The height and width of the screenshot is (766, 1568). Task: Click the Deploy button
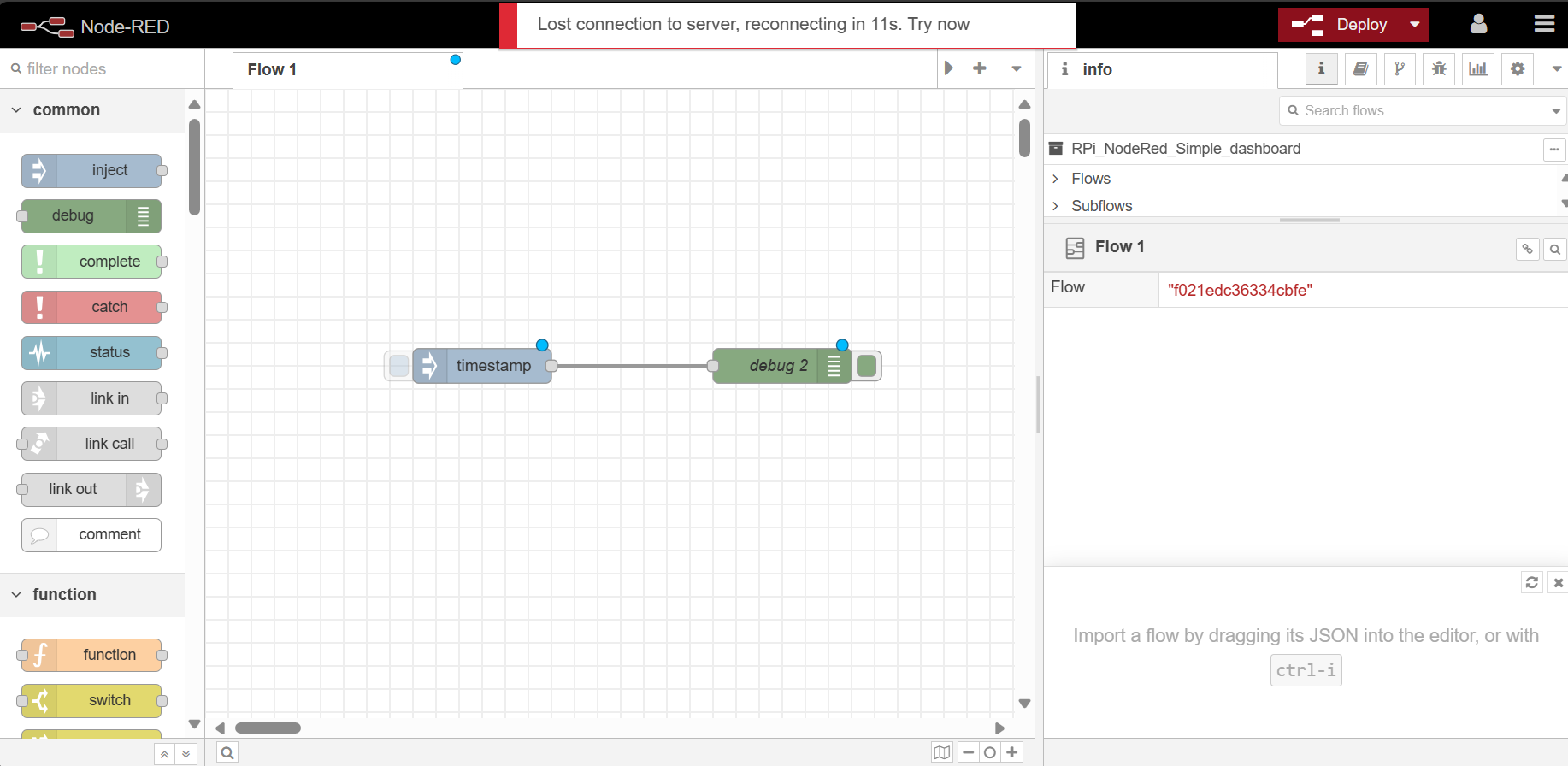(1340, 25)
